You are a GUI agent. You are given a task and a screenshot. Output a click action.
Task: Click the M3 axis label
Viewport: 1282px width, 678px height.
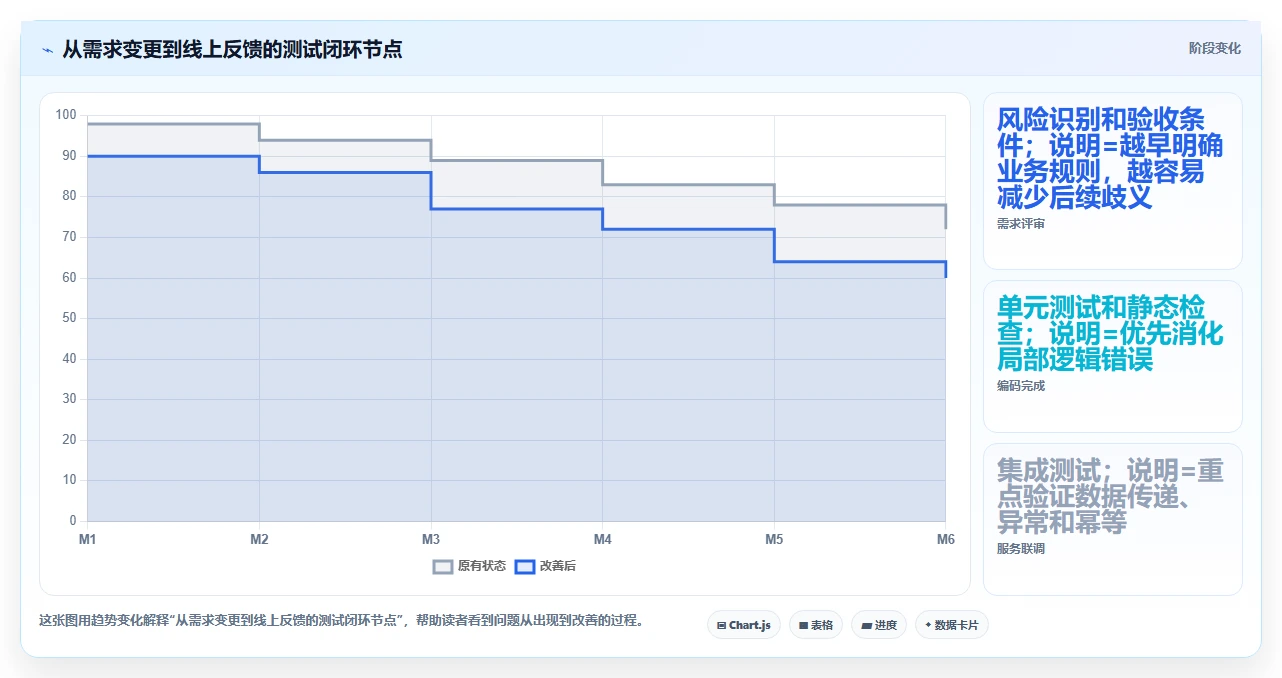coord(431,540)
